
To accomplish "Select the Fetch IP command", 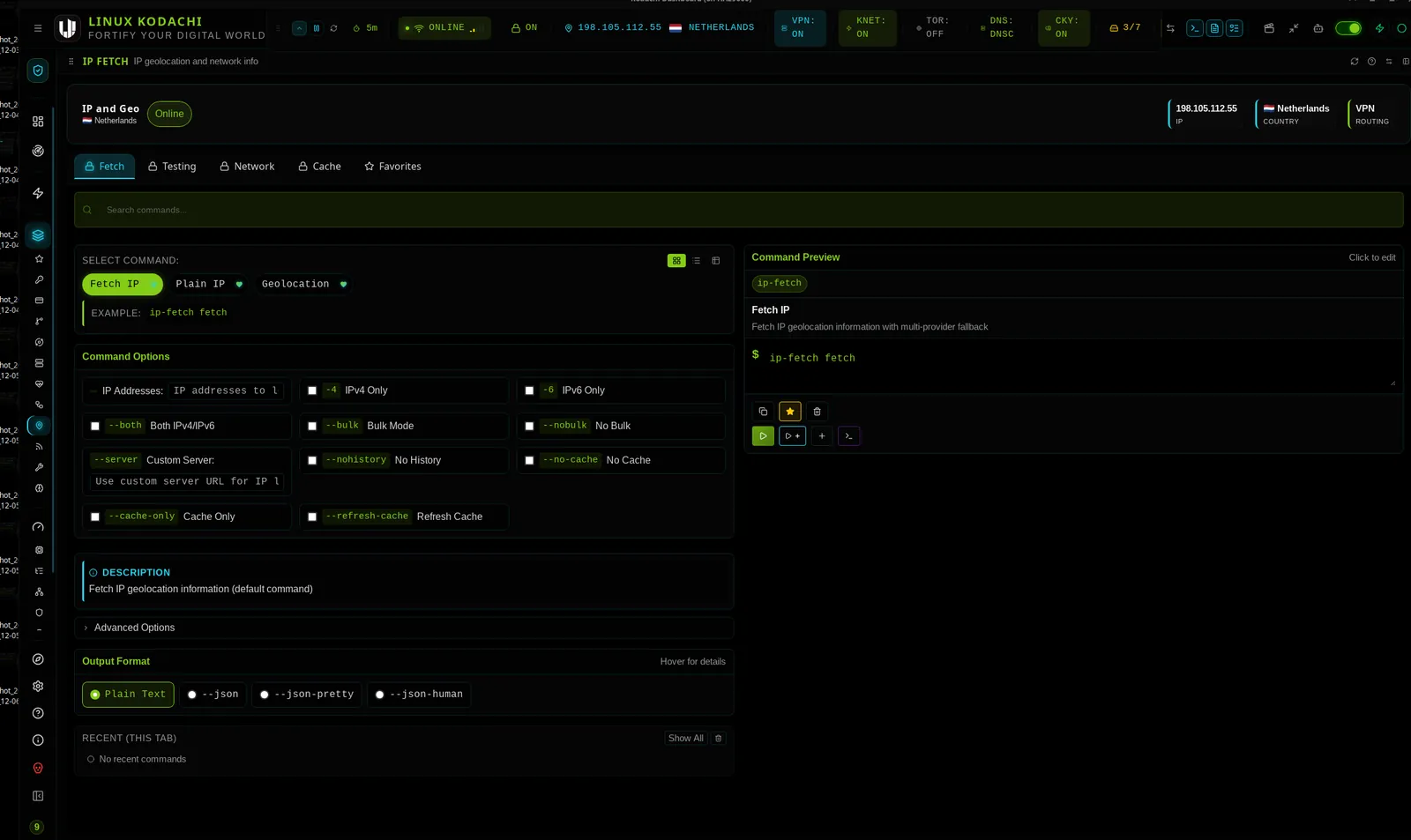I will pos(123,285).
